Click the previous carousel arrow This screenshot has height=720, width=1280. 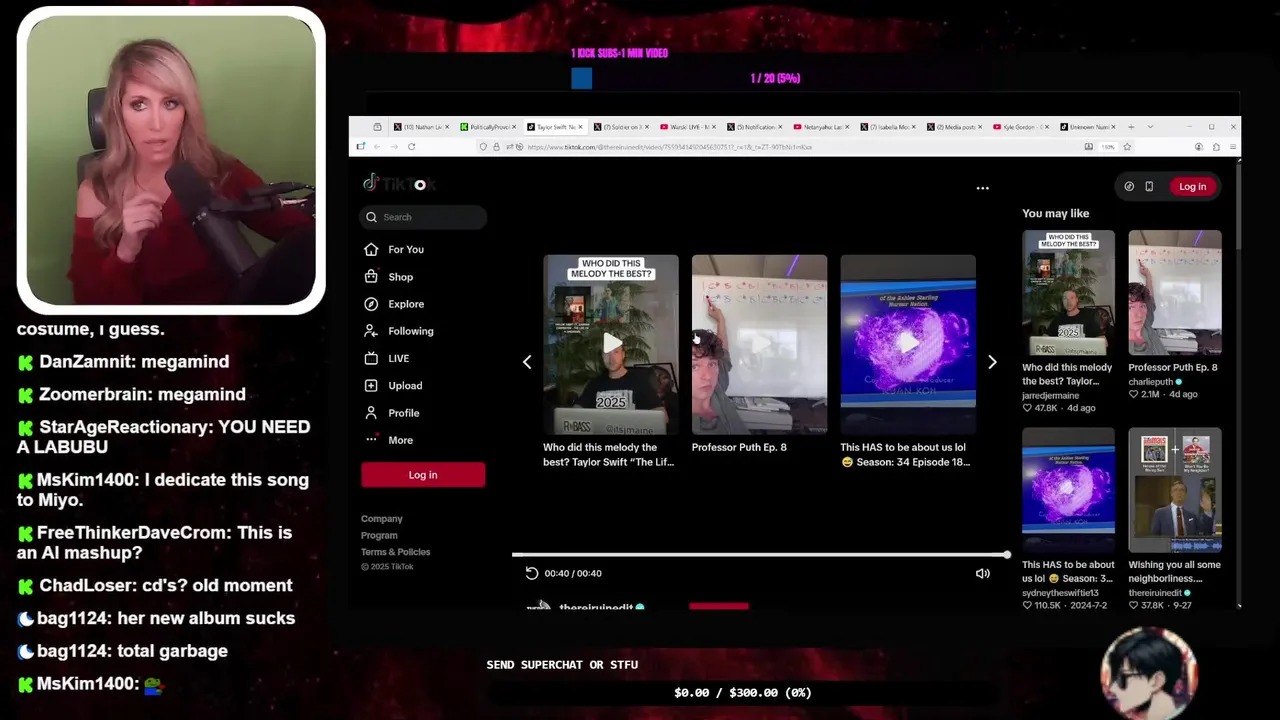527,362
